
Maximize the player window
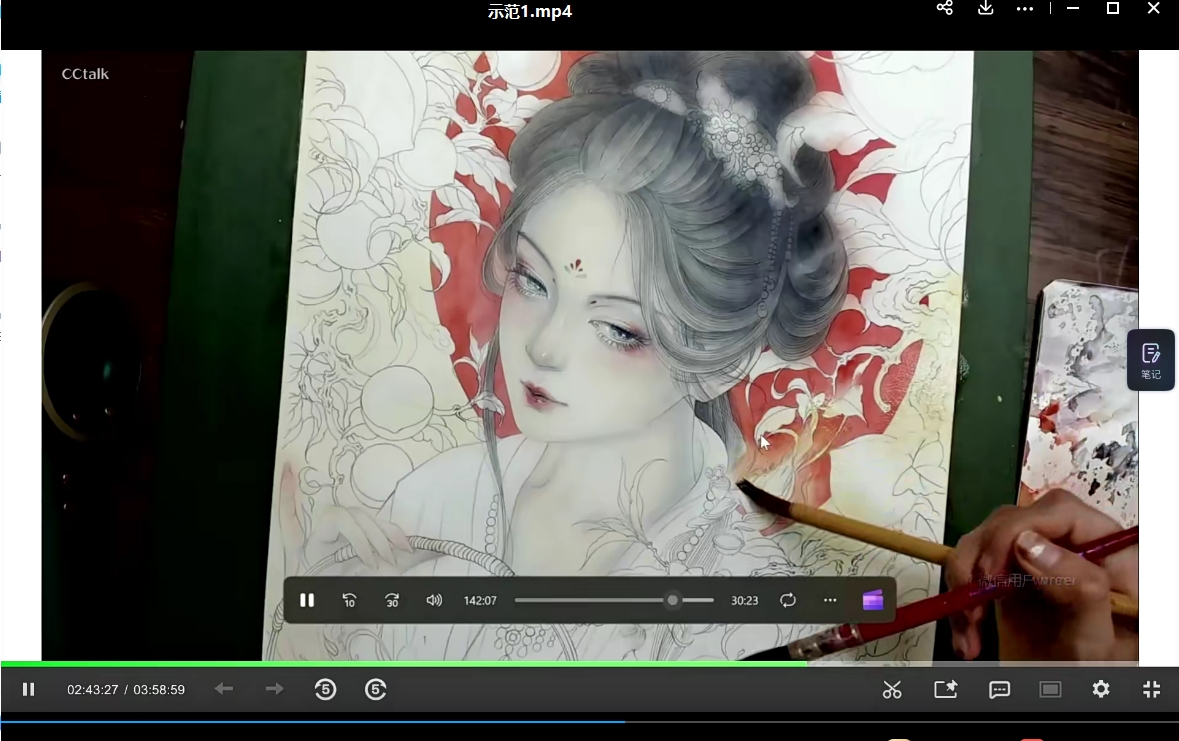coord(1113,8)
